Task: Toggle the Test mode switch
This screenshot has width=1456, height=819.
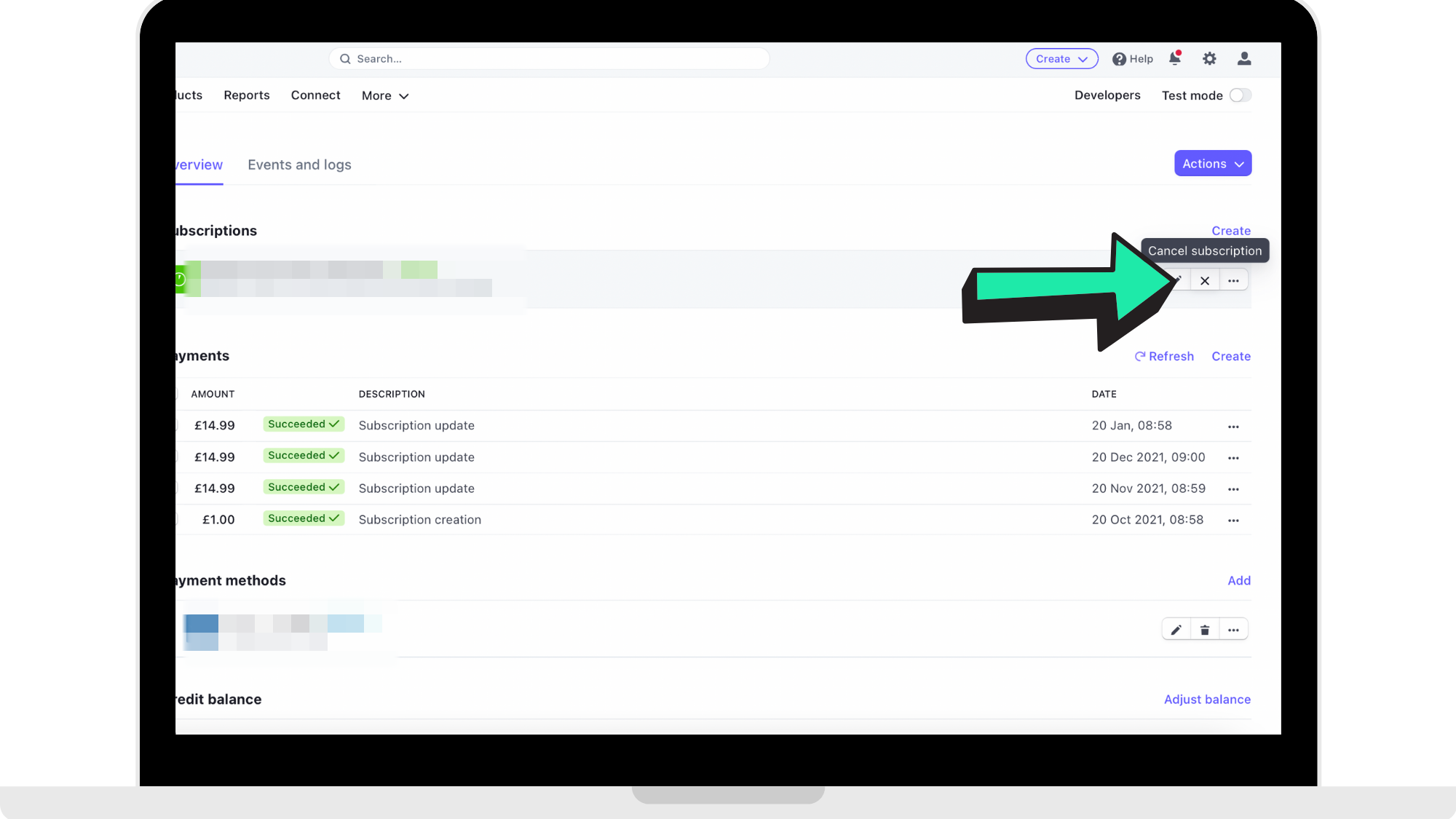Action: [x=1241, y=95]
